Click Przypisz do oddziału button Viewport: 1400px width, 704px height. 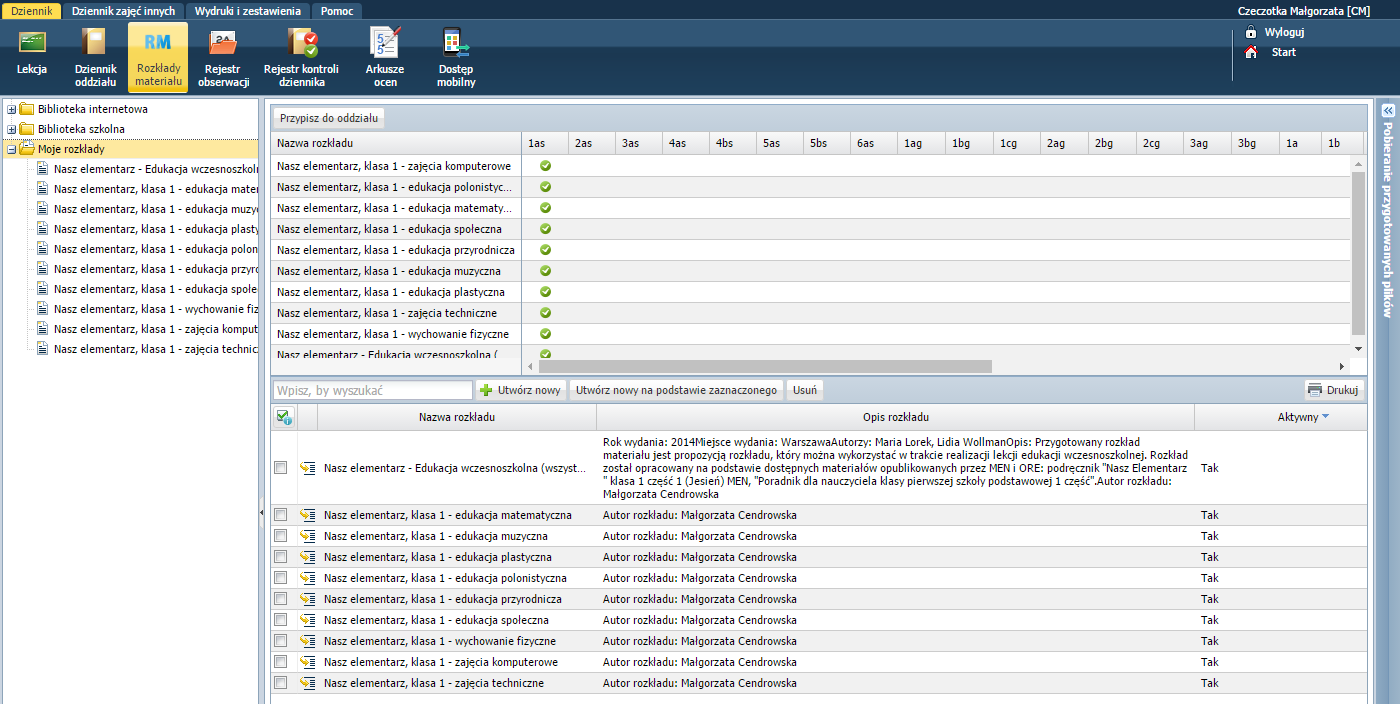pos(329,118)
